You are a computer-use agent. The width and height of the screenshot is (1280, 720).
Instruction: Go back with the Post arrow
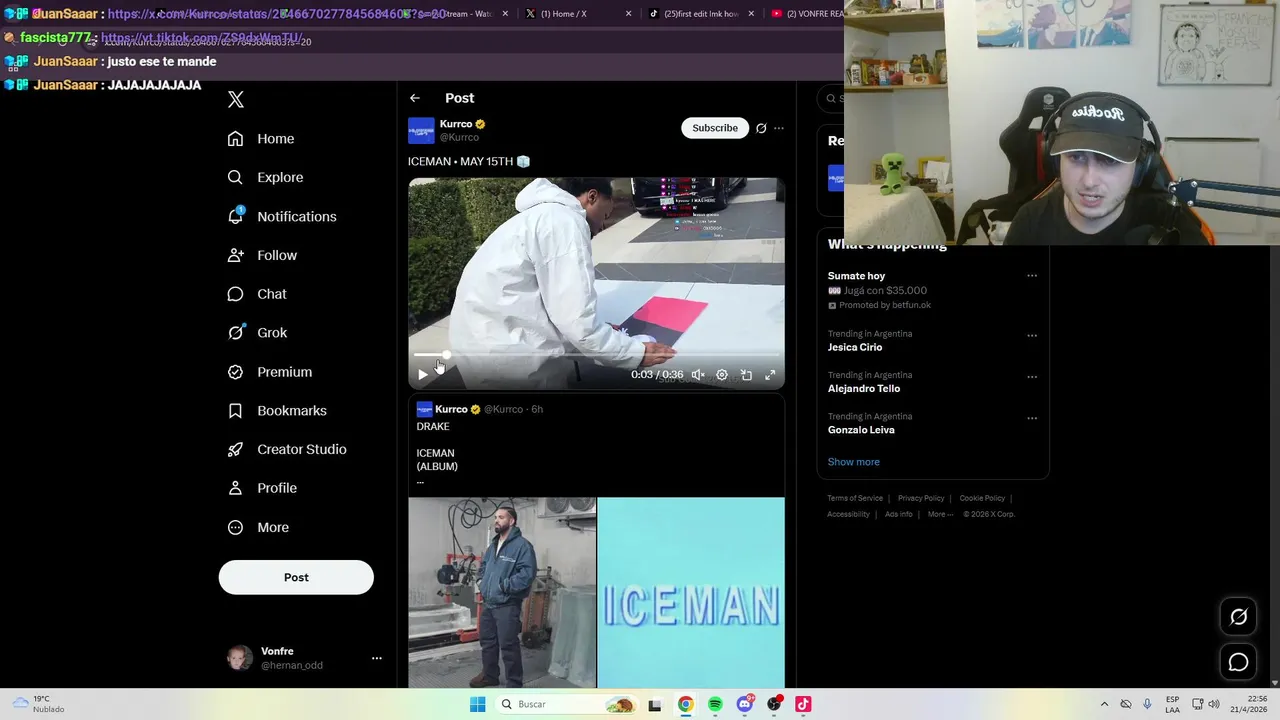(415, 98)
